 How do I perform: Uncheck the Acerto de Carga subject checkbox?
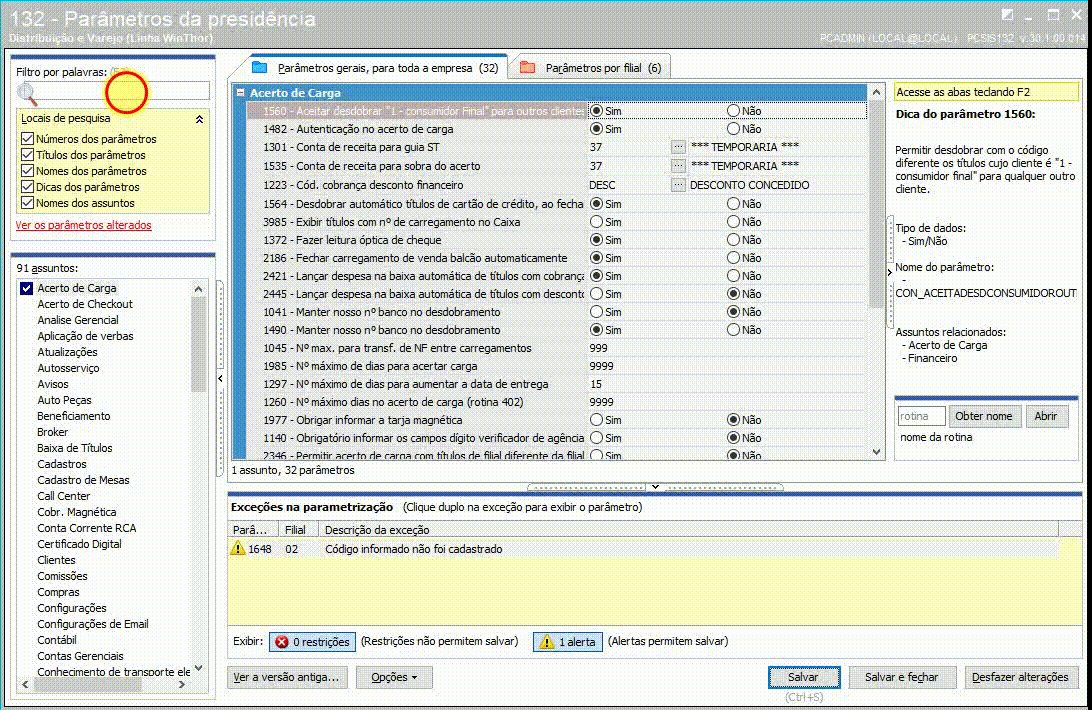pyautogui.click(x=26, y=288)
